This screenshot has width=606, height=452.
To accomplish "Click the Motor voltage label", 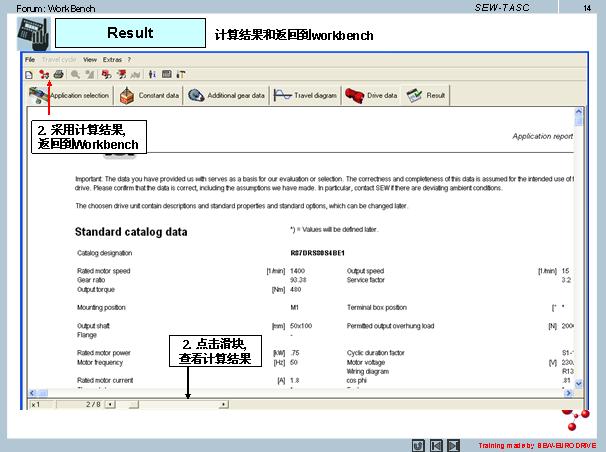I will (366, 362).
